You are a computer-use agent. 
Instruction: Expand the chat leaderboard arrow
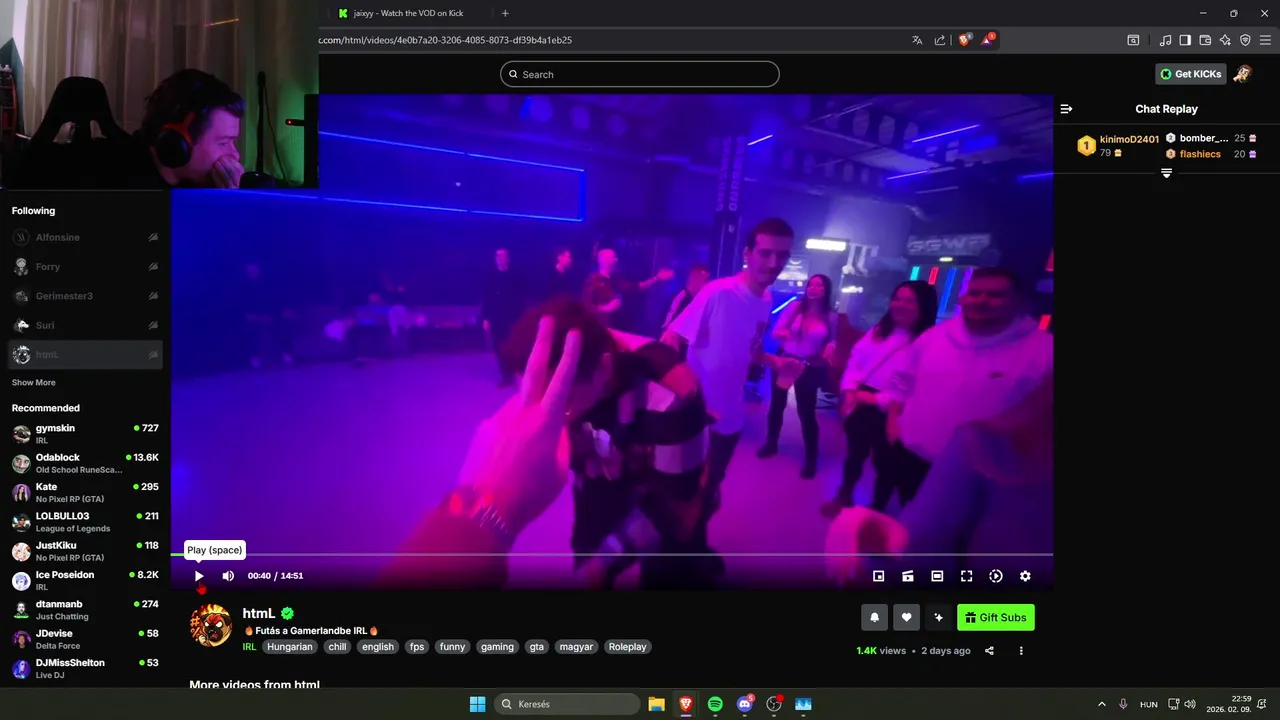pyautogui.click(x=1166, y=173)
